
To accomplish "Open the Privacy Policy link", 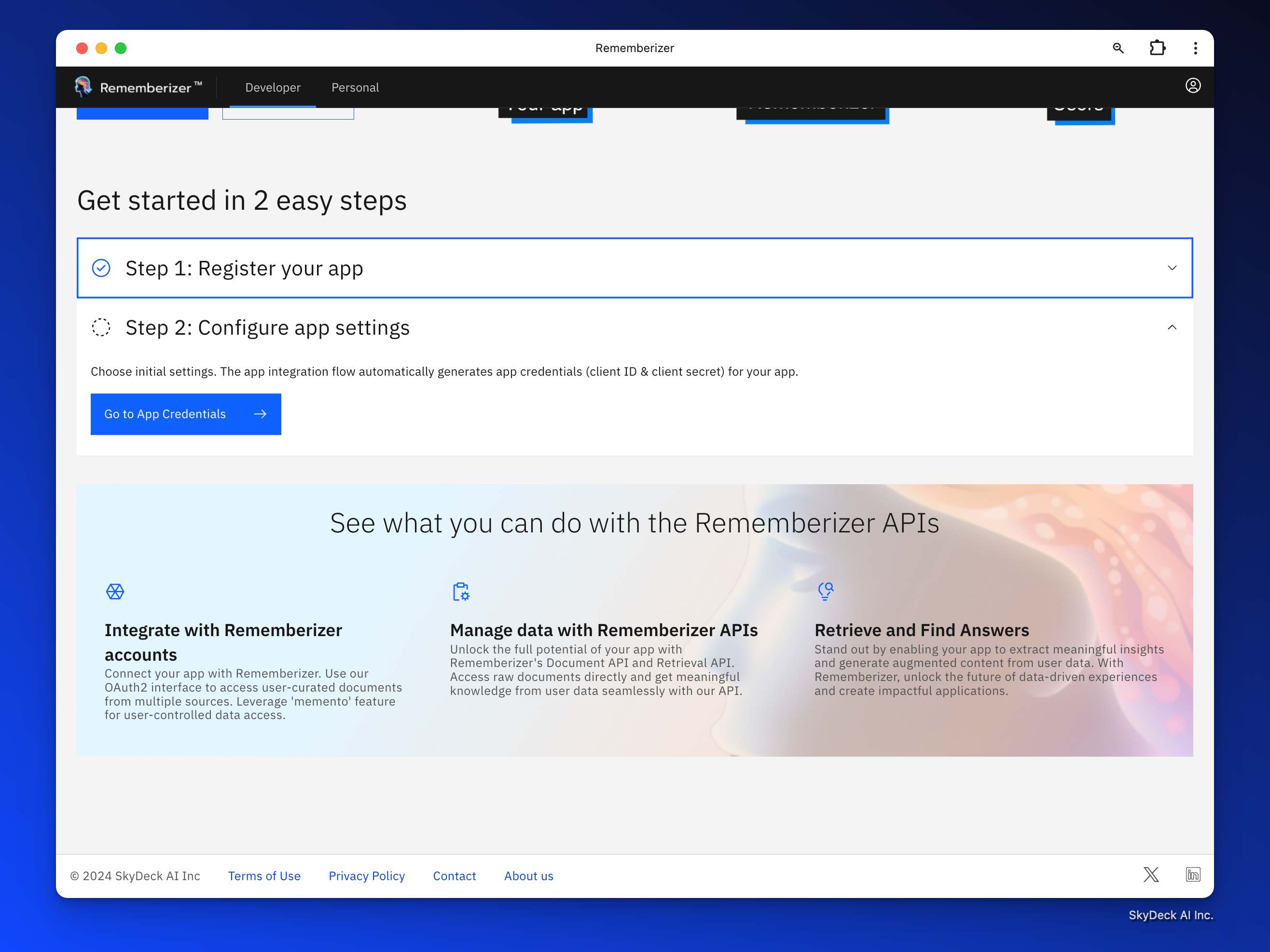I will pyautogui.click(x=366, y=876).
